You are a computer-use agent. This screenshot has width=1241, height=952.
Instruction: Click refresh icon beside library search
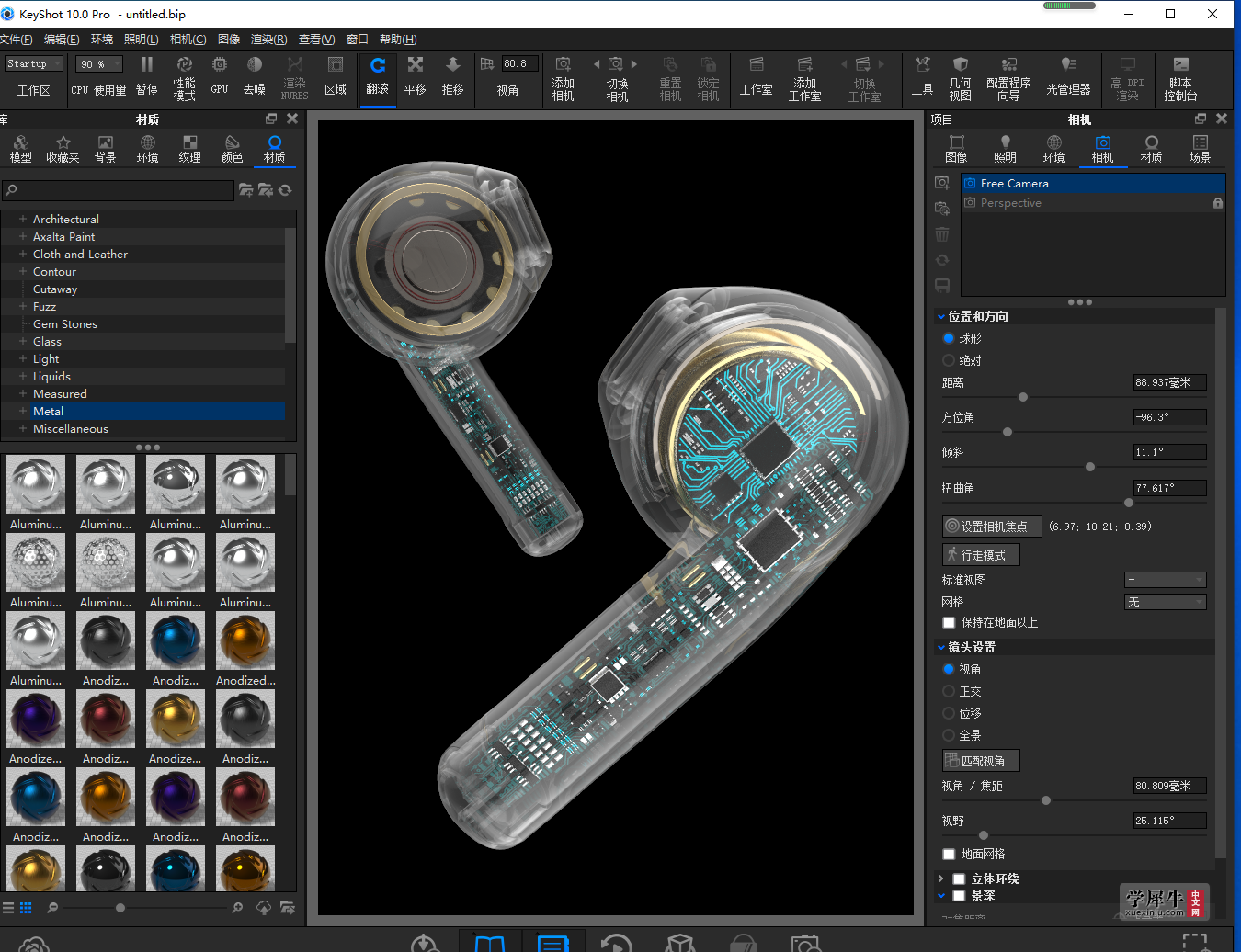[285, 190]
